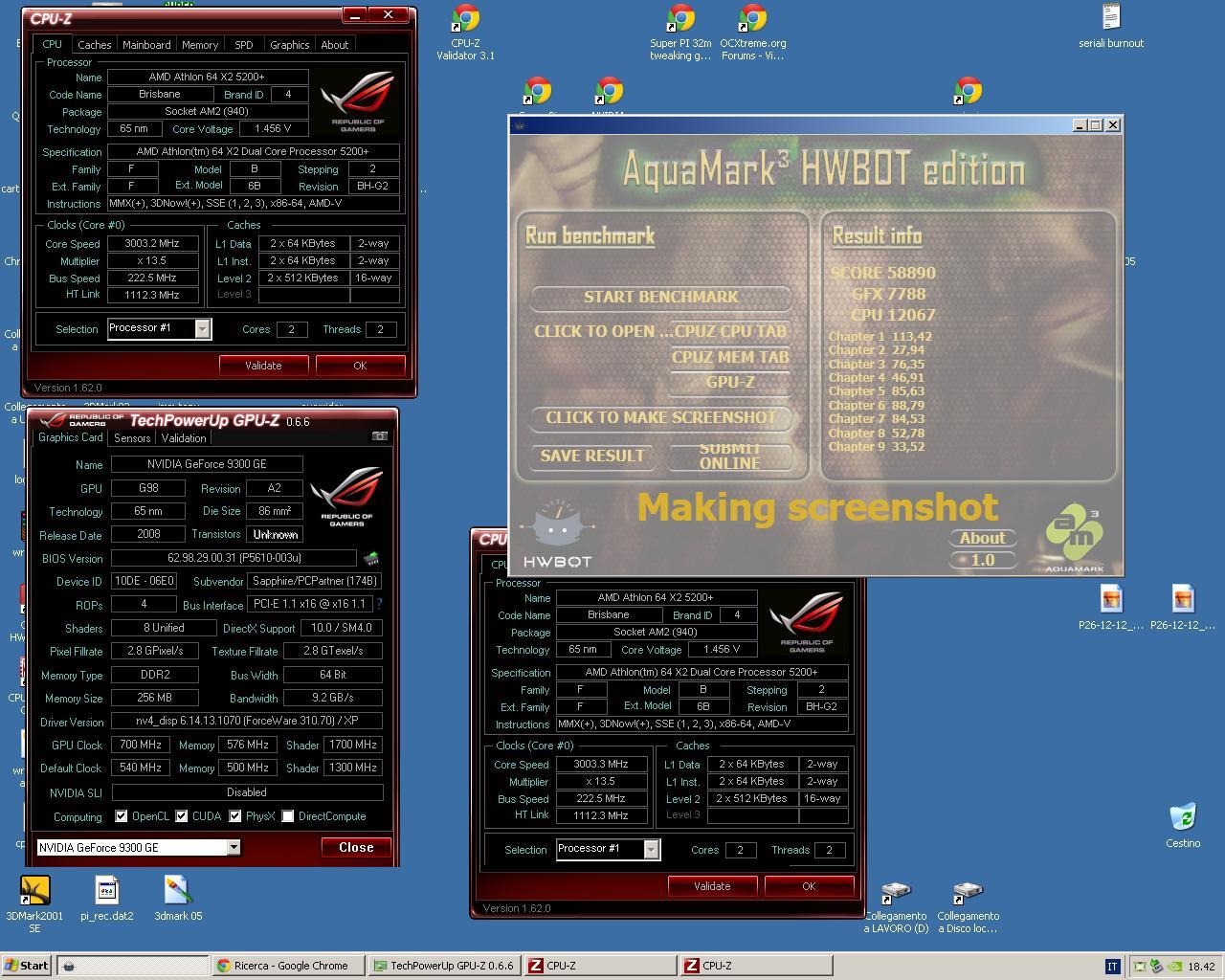Click GPU-Z BIOS save chip icon
This screenshot has height=980, width=1225.
(371, 558)
